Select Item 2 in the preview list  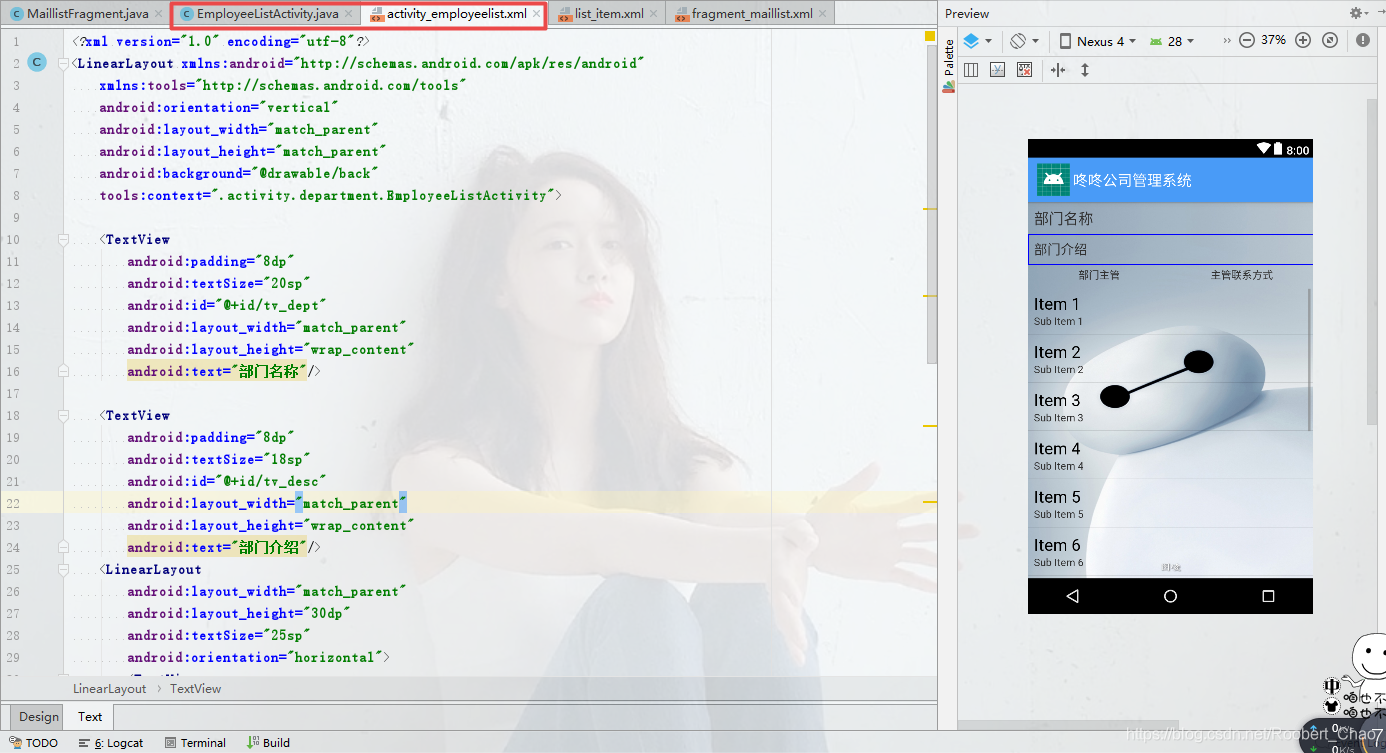click(x=1168, y=359)
